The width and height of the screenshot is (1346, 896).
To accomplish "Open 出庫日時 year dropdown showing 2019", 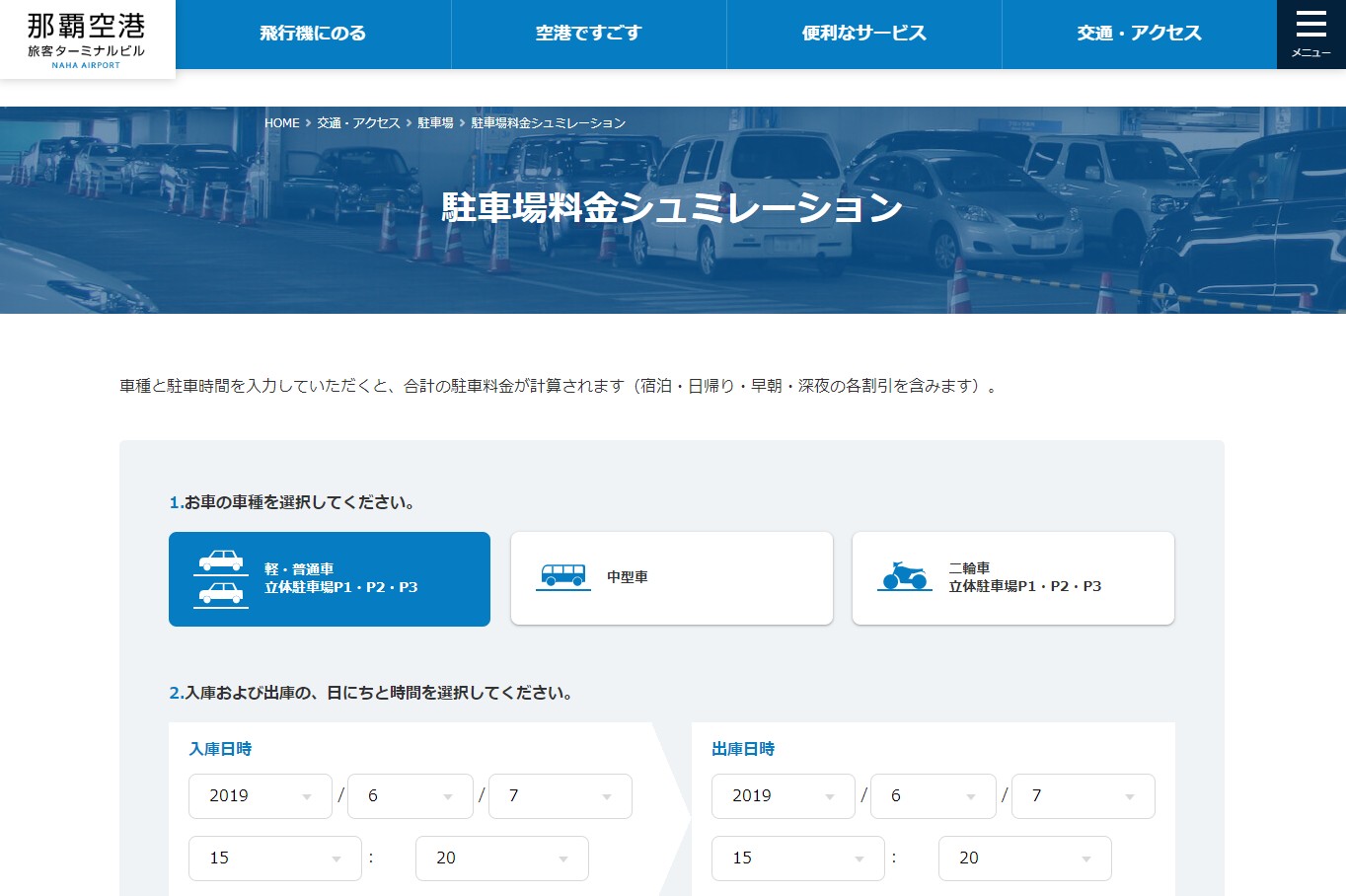I will click(x=784, y=796).
